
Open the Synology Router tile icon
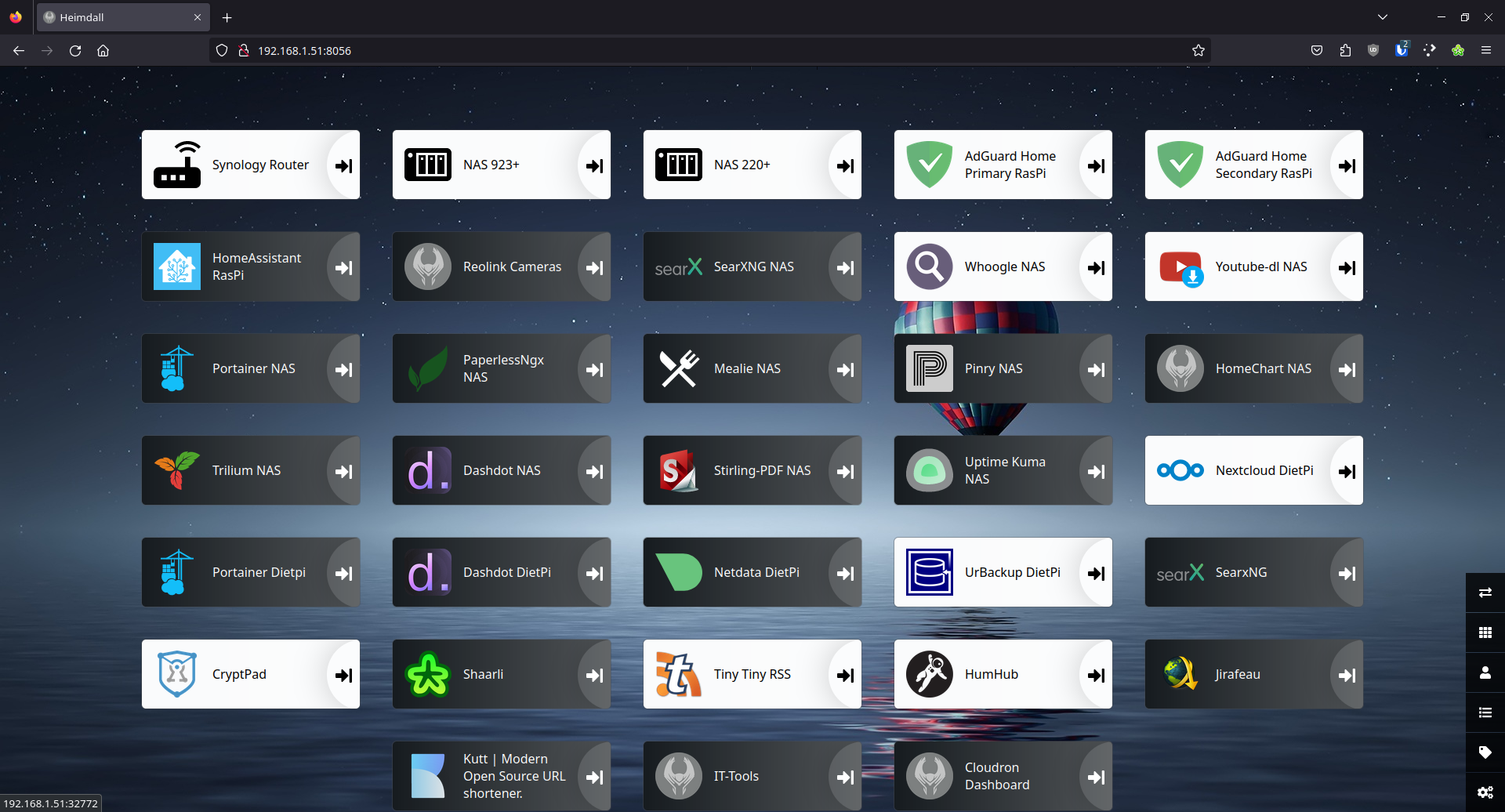coord(177,165)
